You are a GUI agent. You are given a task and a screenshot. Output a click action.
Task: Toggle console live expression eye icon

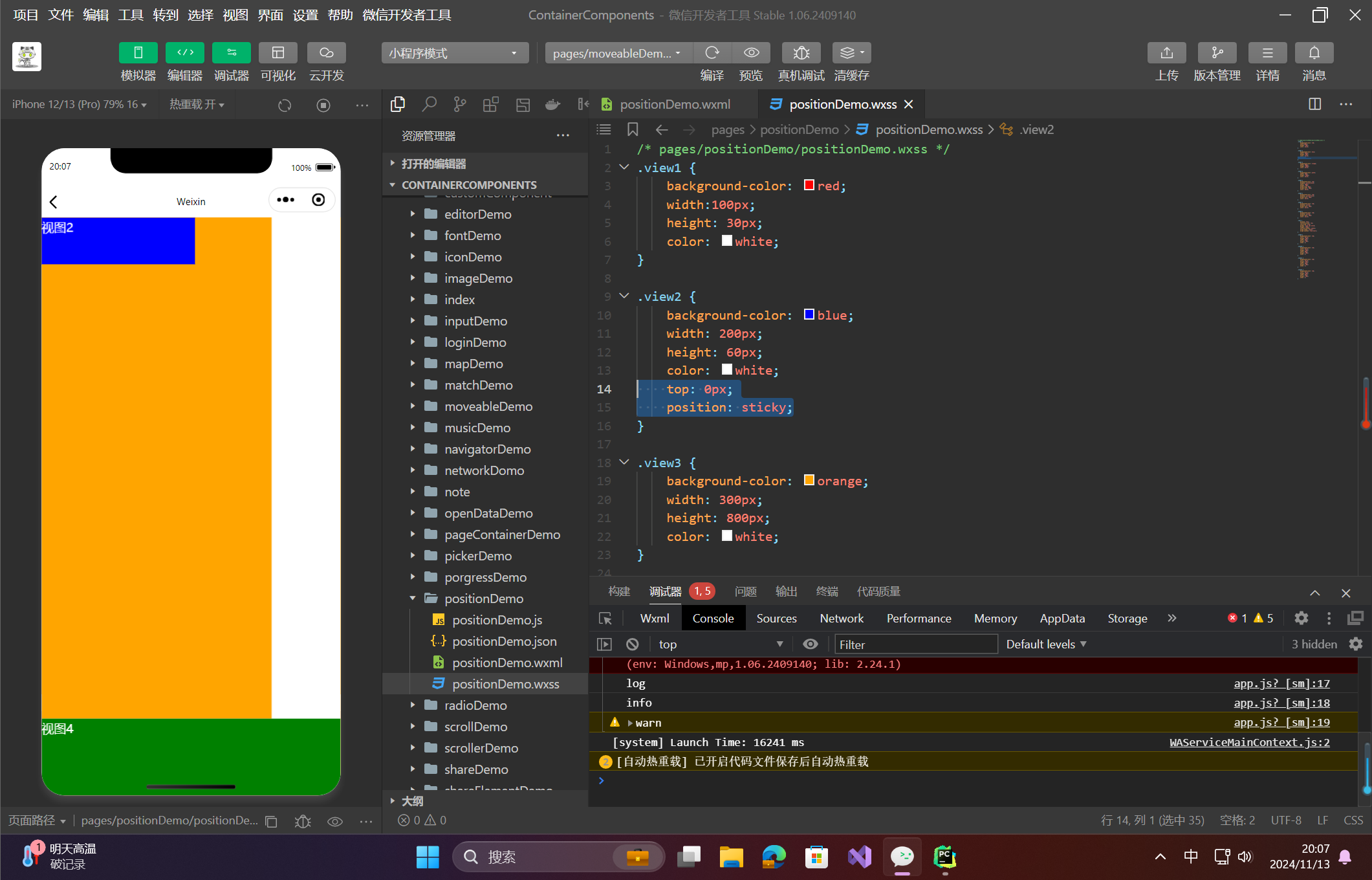click(x=810, y=644)
